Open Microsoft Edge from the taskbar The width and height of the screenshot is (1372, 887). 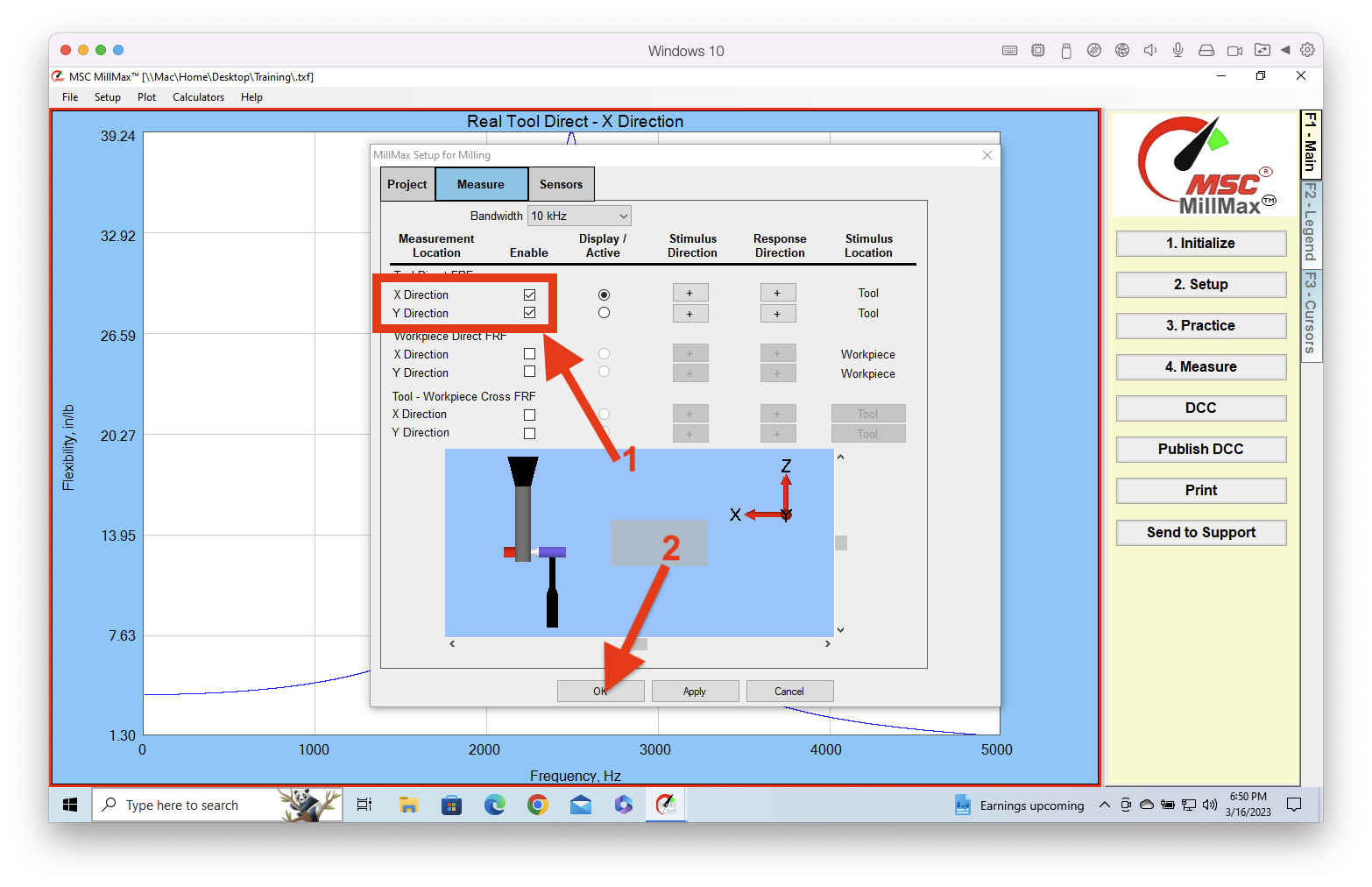click(x=494, y=805)
